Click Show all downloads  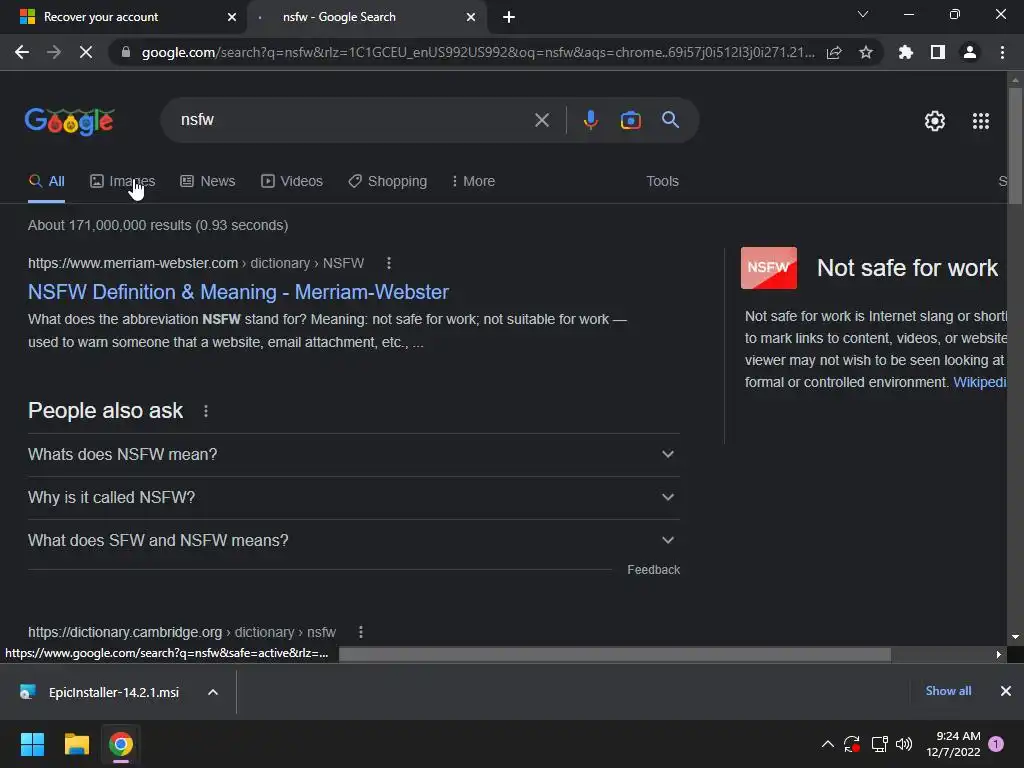click(x=948, y=691)
